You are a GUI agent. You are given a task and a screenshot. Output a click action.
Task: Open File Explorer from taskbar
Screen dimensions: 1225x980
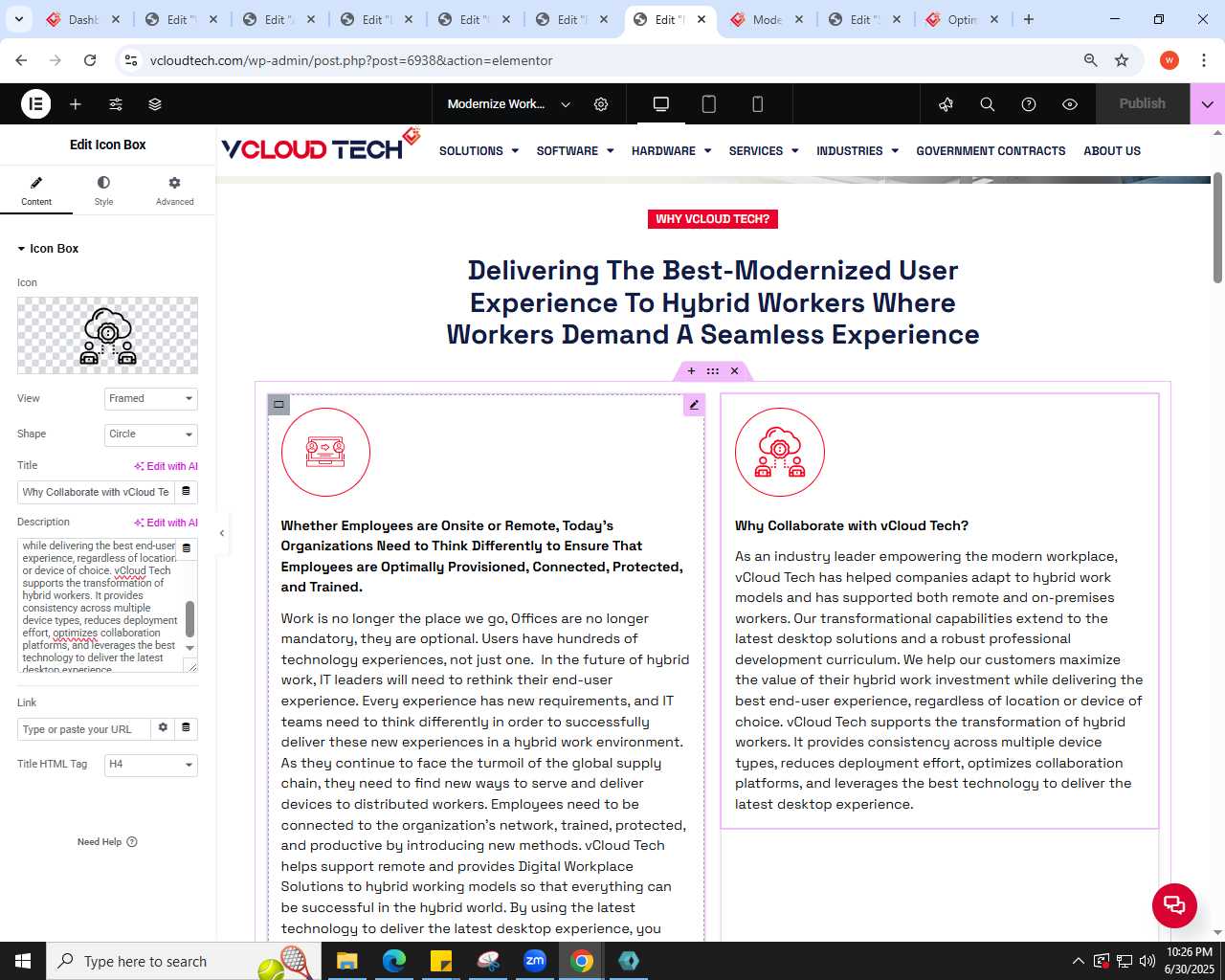(x=346, y=961)
